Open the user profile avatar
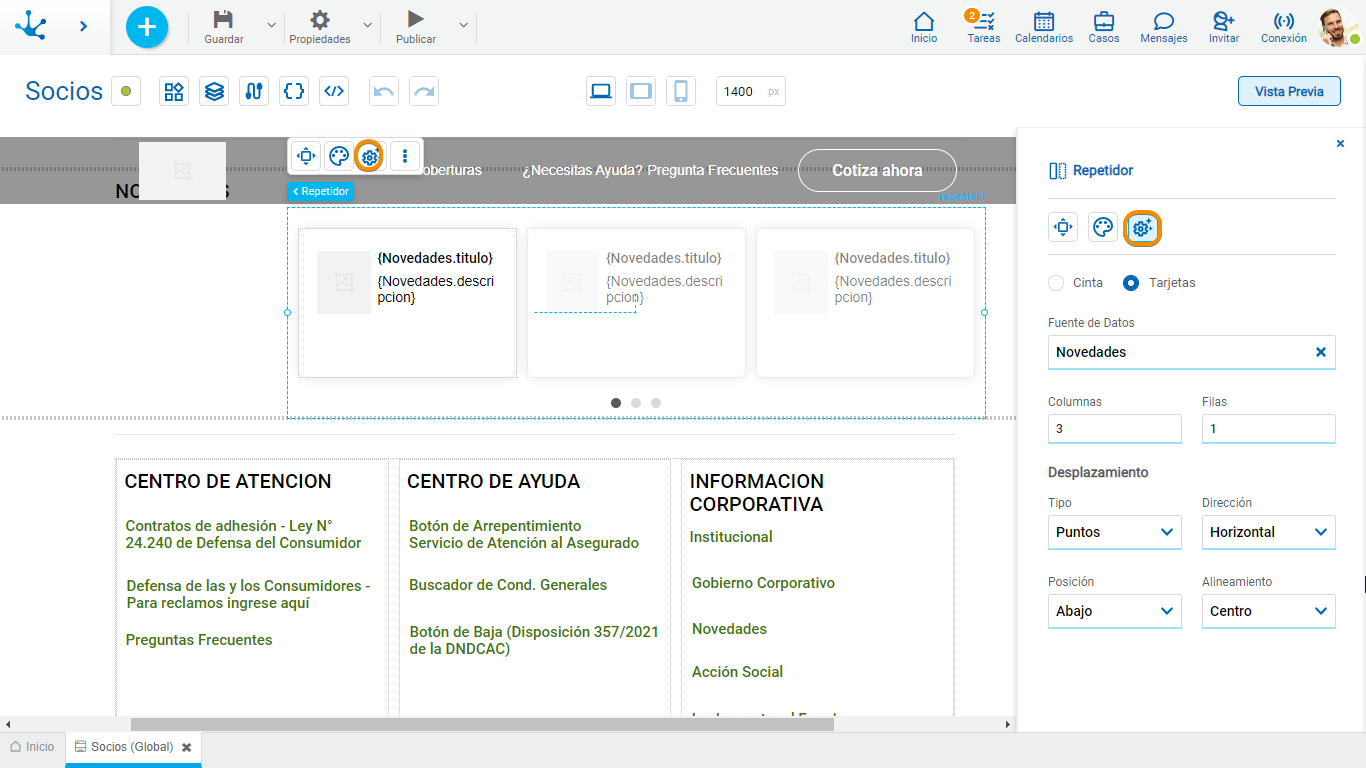 [x=1337, y=27]
